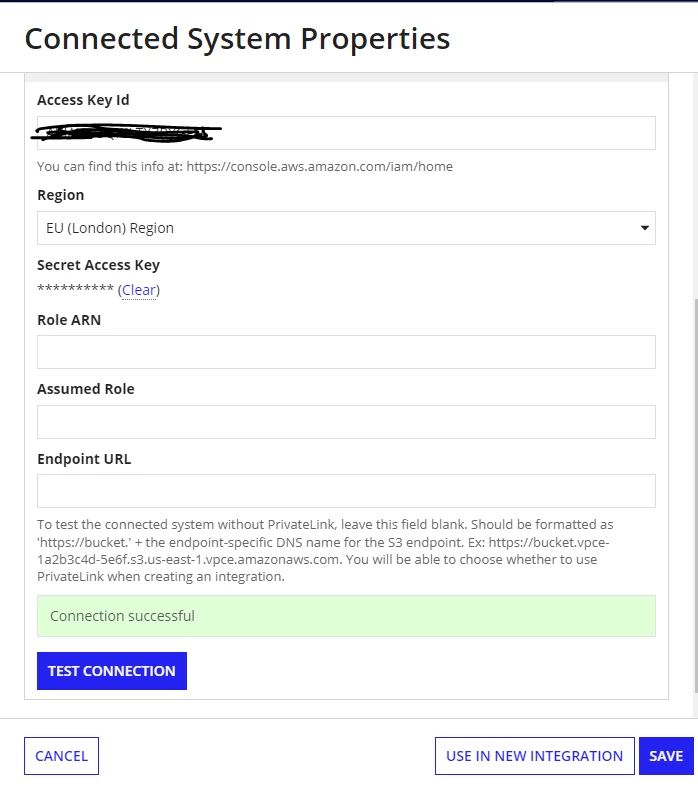This screenshot has height=791, width=698.
Task: Save the connected system properties
Action: pyautogui.click(x=666, y=756)
